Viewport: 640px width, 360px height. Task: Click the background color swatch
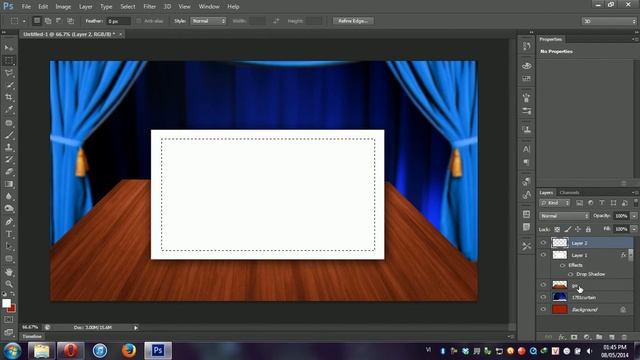pyautogui.click(x=13, y=309)
